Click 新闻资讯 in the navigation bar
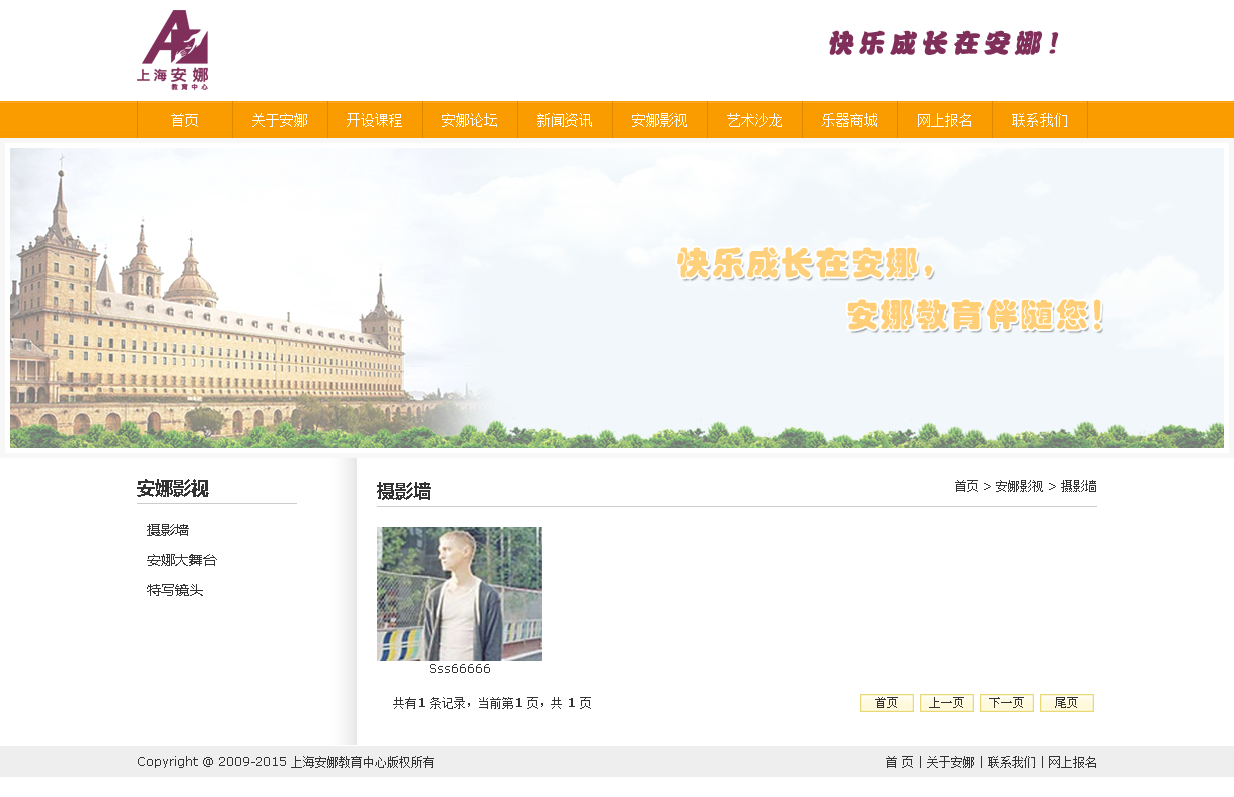The width and height of the screenshot is (1234, 797). [x=564, y=120]
